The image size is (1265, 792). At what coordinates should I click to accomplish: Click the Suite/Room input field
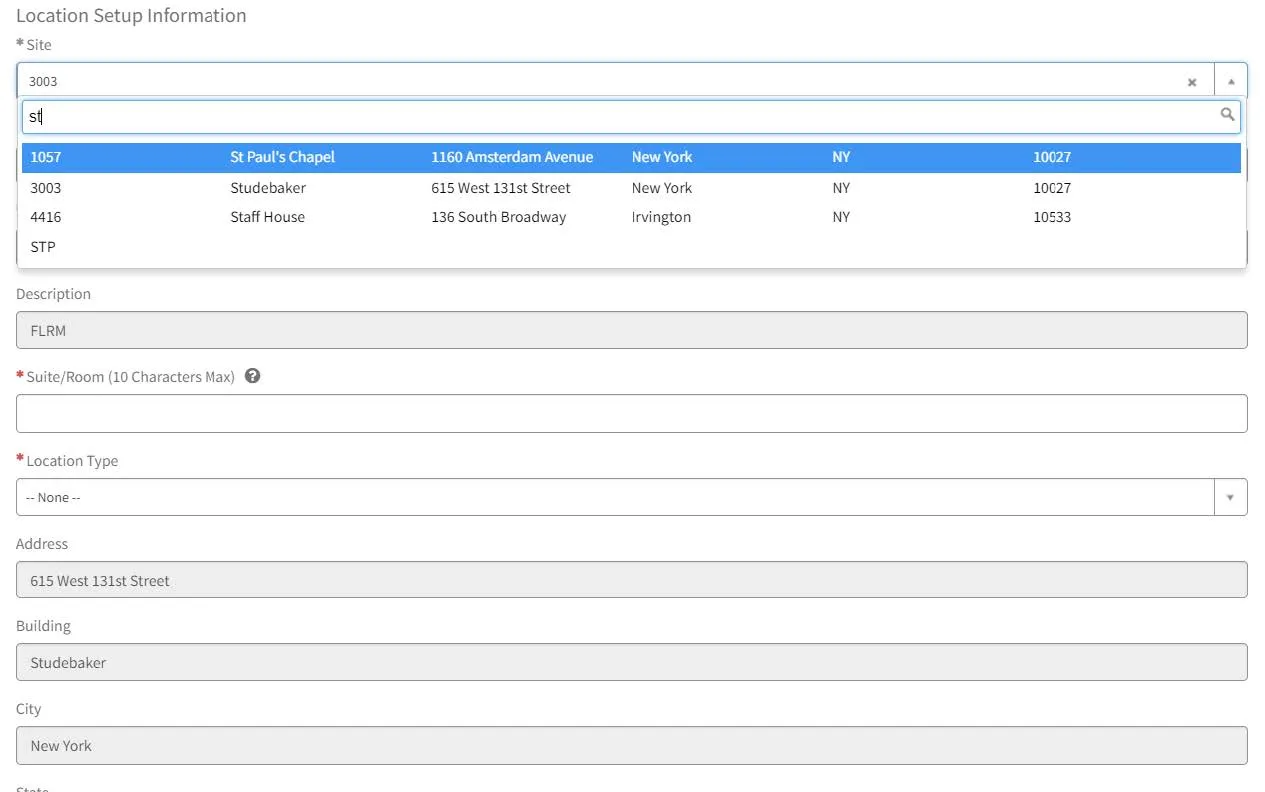pyautogui.click(x=632, y=414)
